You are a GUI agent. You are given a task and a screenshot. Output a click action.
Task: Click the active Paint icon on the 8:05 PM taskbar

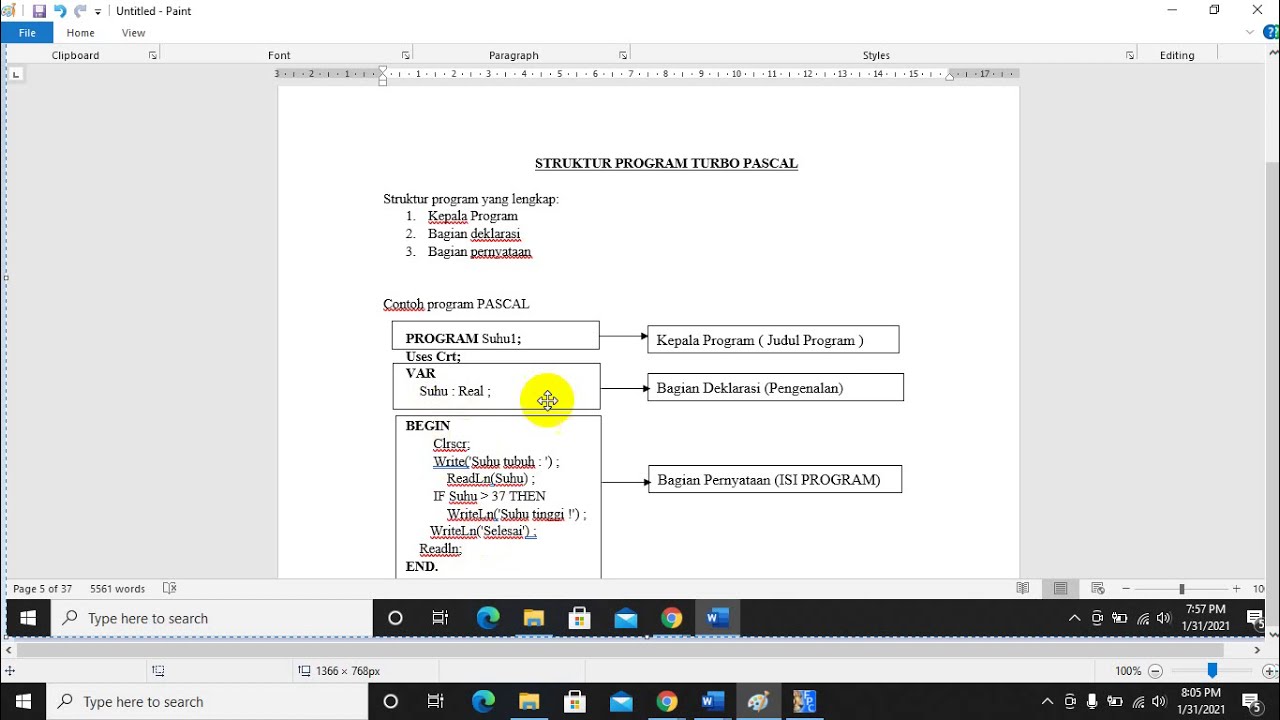(758, 701)
